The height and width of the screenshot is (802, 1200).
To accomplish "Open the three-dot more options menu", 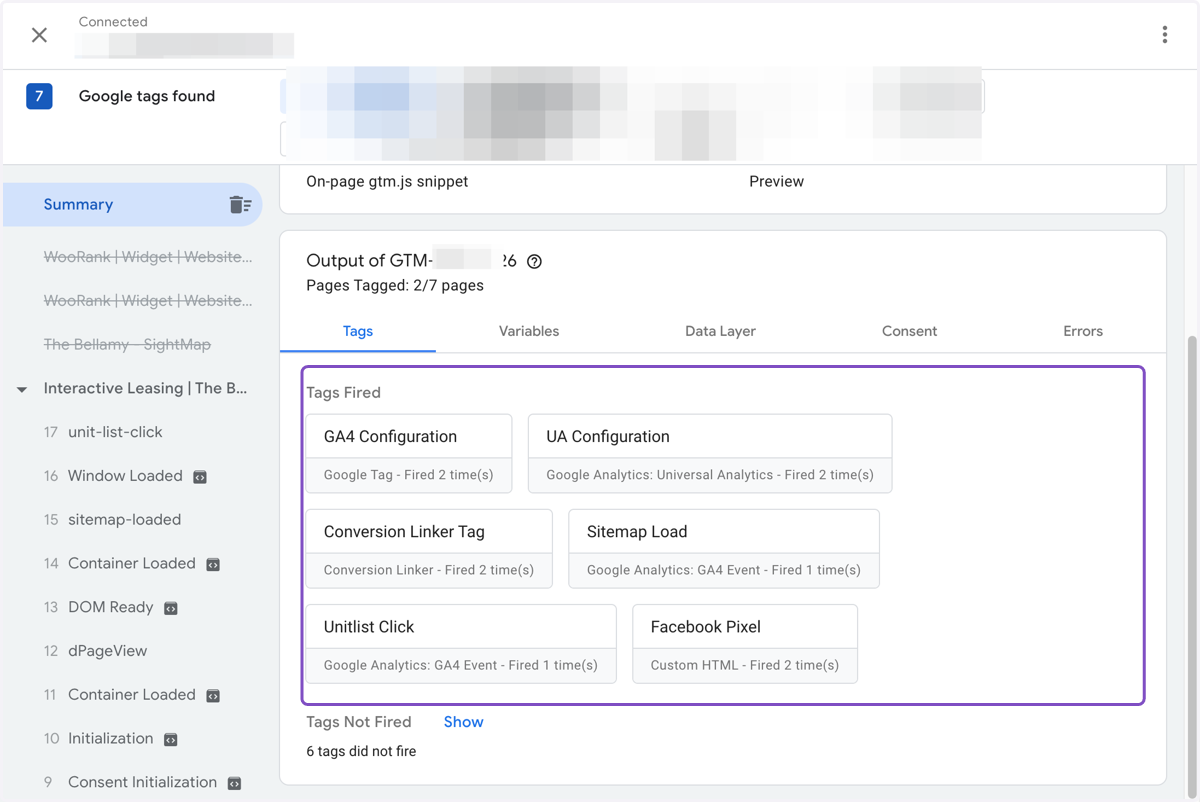I will (1165, 35).
